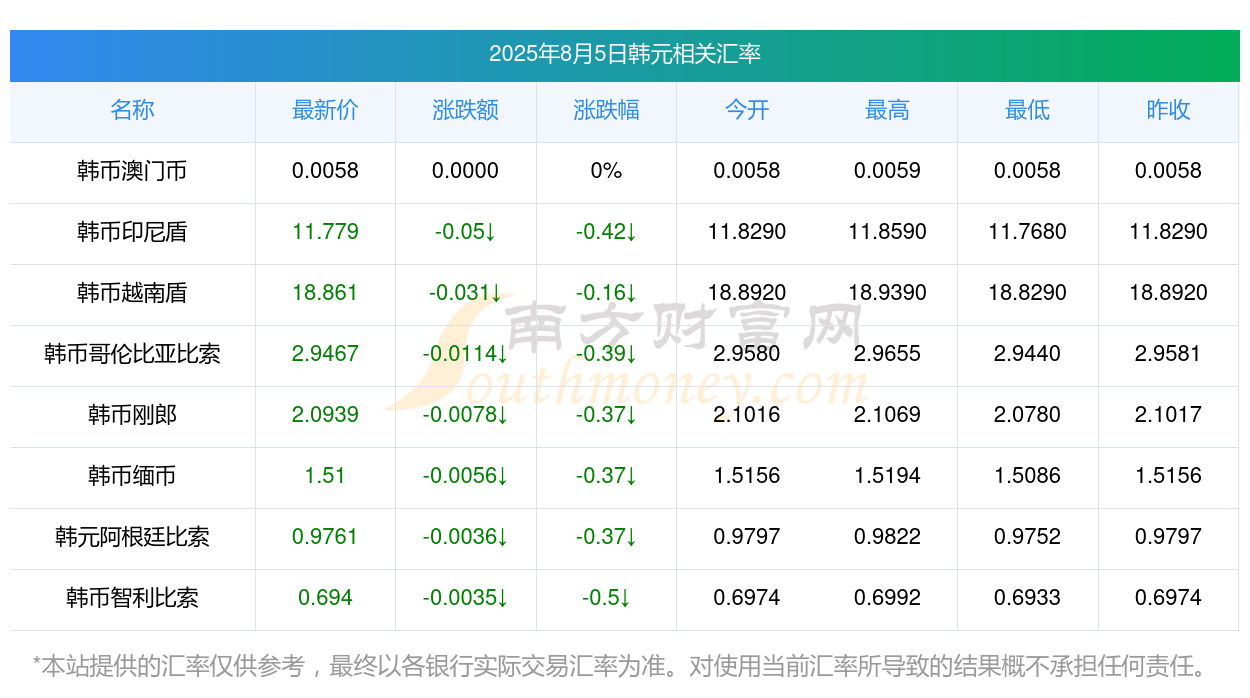Viewport: 1250px width, 698px height.
Task: Click change amount -0.0056↓ value
Action: (x=465, y=476)
